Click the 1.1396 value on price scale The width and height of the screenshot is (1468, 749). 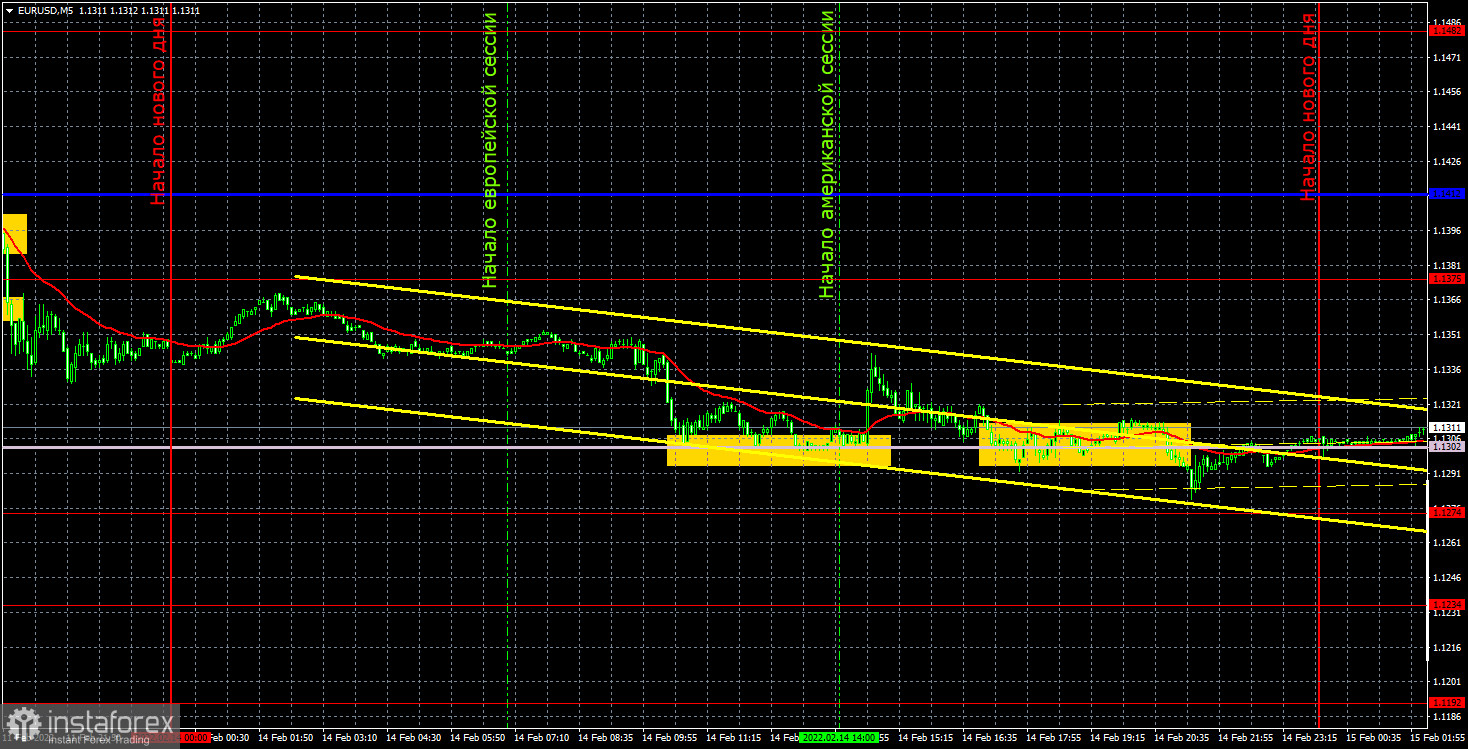click(1447, 231)
